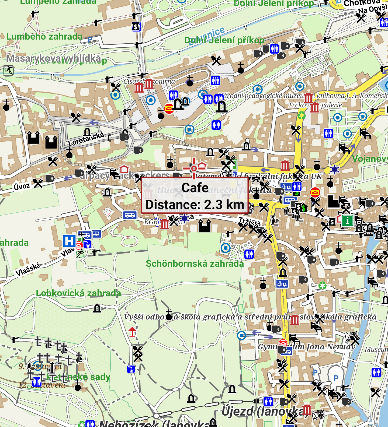Click the Schönbornská zahrada label
Screen dimensions: 388x427
(195, 264)
